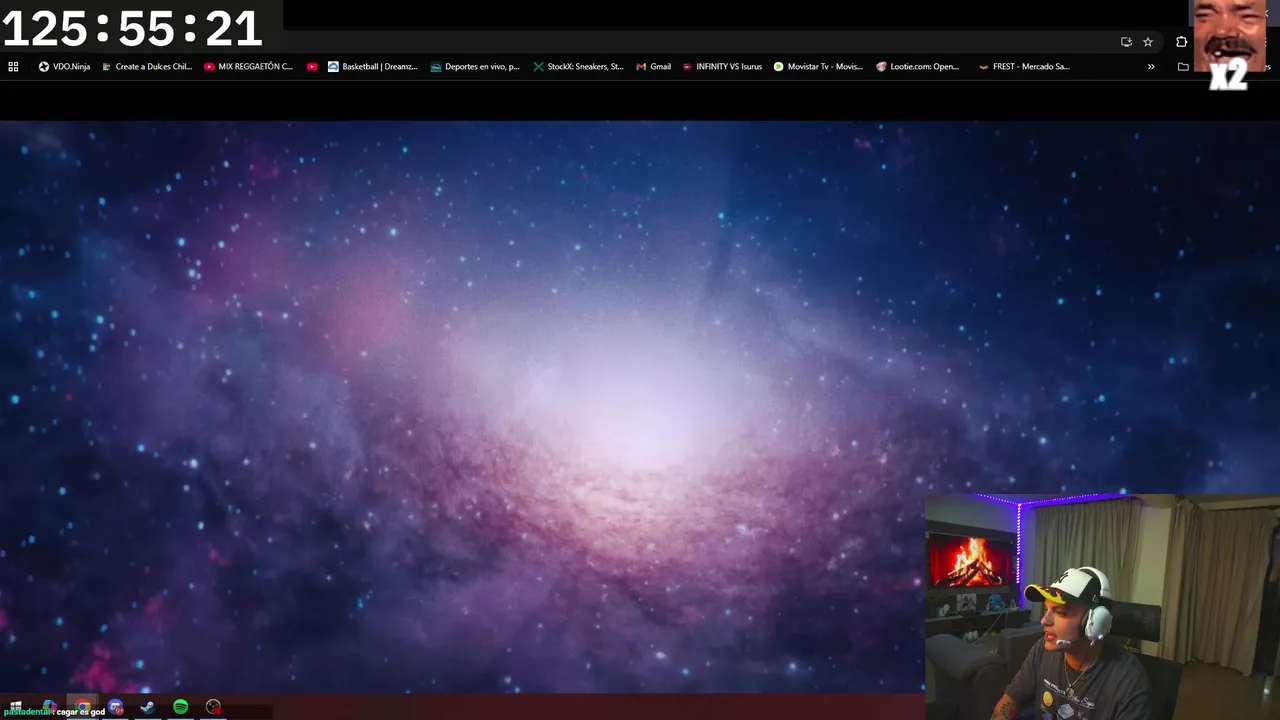Open the VDO.Ninja bookmark
This screenshot has width=1280, height=720.
(64, 67)
